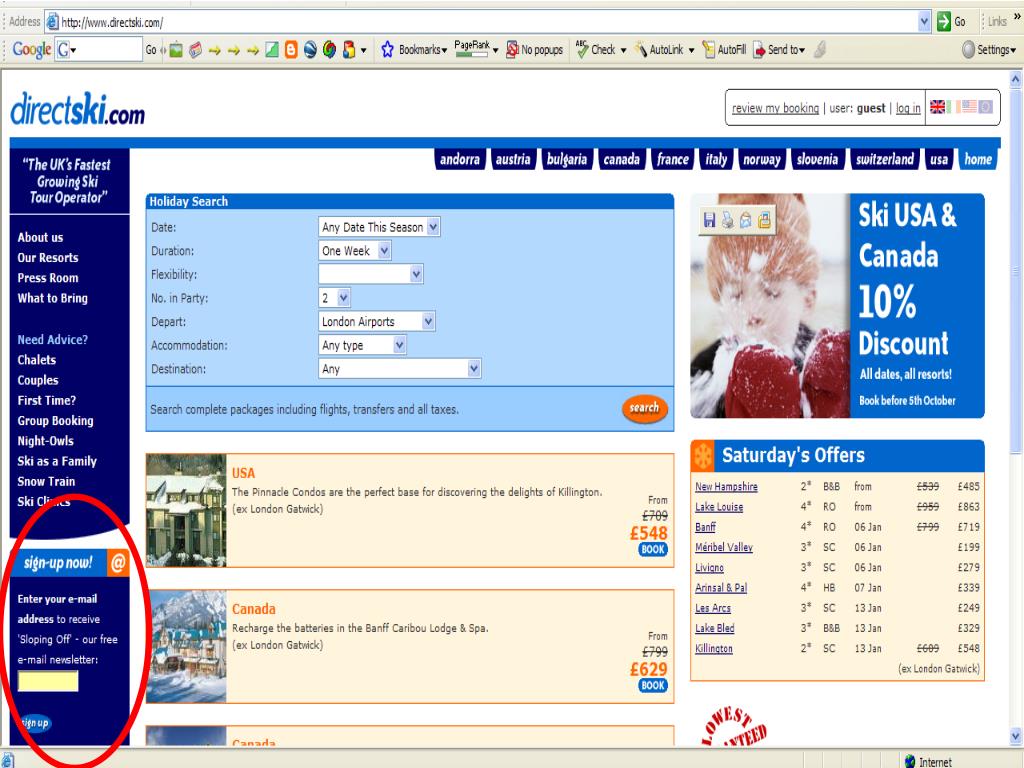
Task: Open the Accommodation type dropdown
Action: 362,345
